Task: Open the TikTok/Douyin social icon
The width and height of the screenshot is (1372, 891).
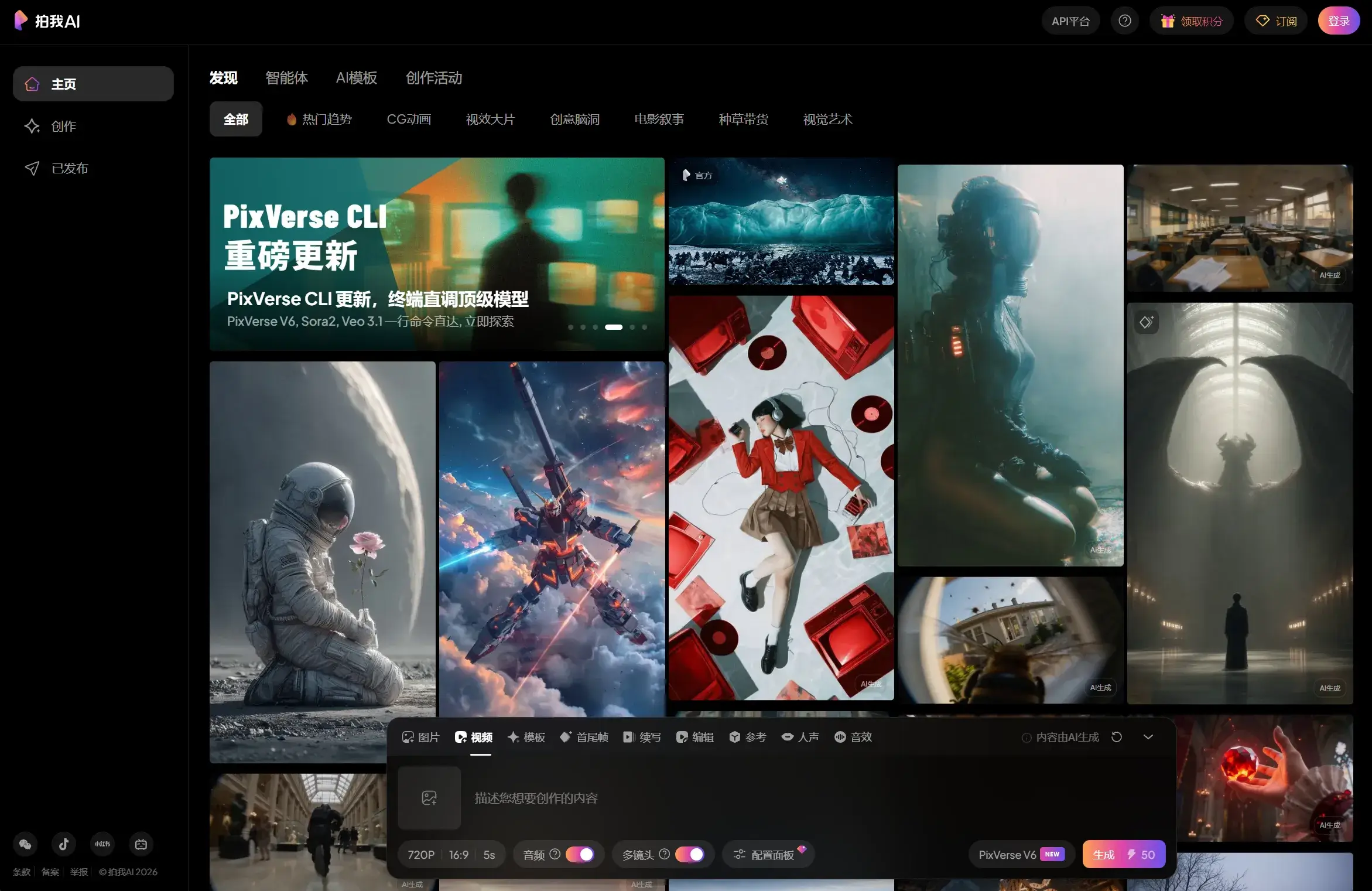Action: pyautogui.click(x=64, y=844)
